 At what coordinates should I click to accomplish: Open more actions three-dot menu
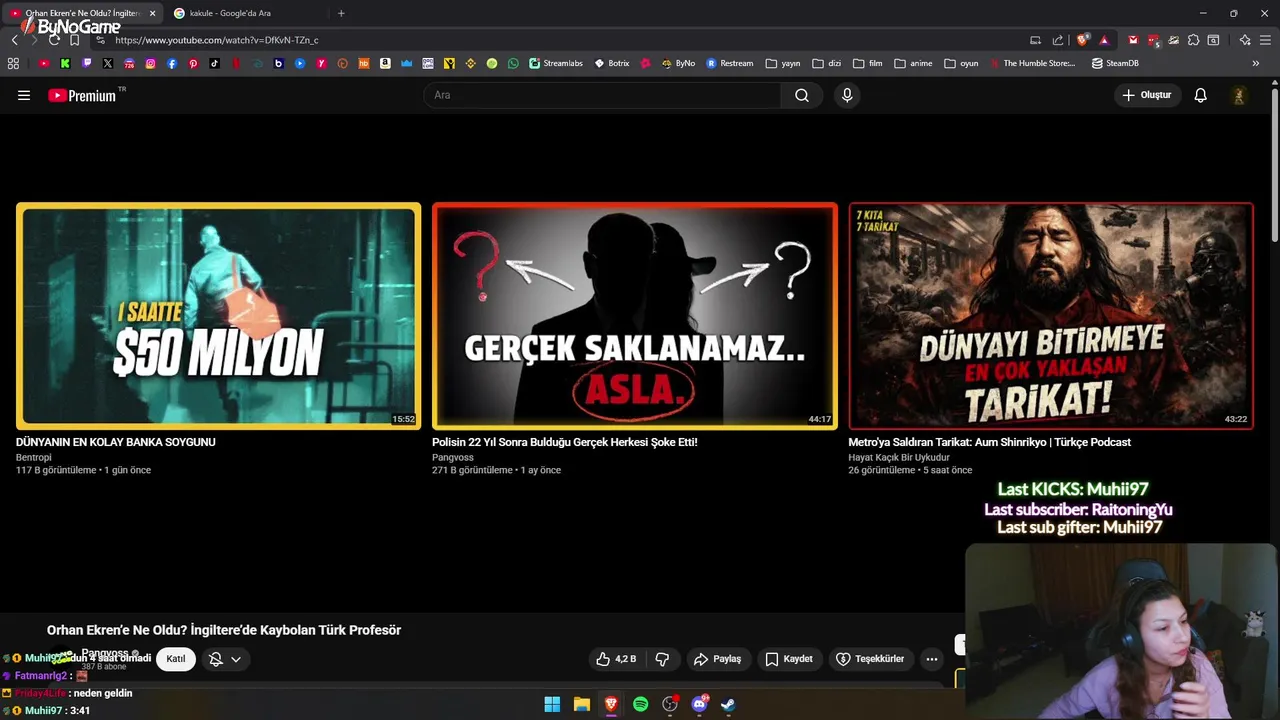click(931, 659)
